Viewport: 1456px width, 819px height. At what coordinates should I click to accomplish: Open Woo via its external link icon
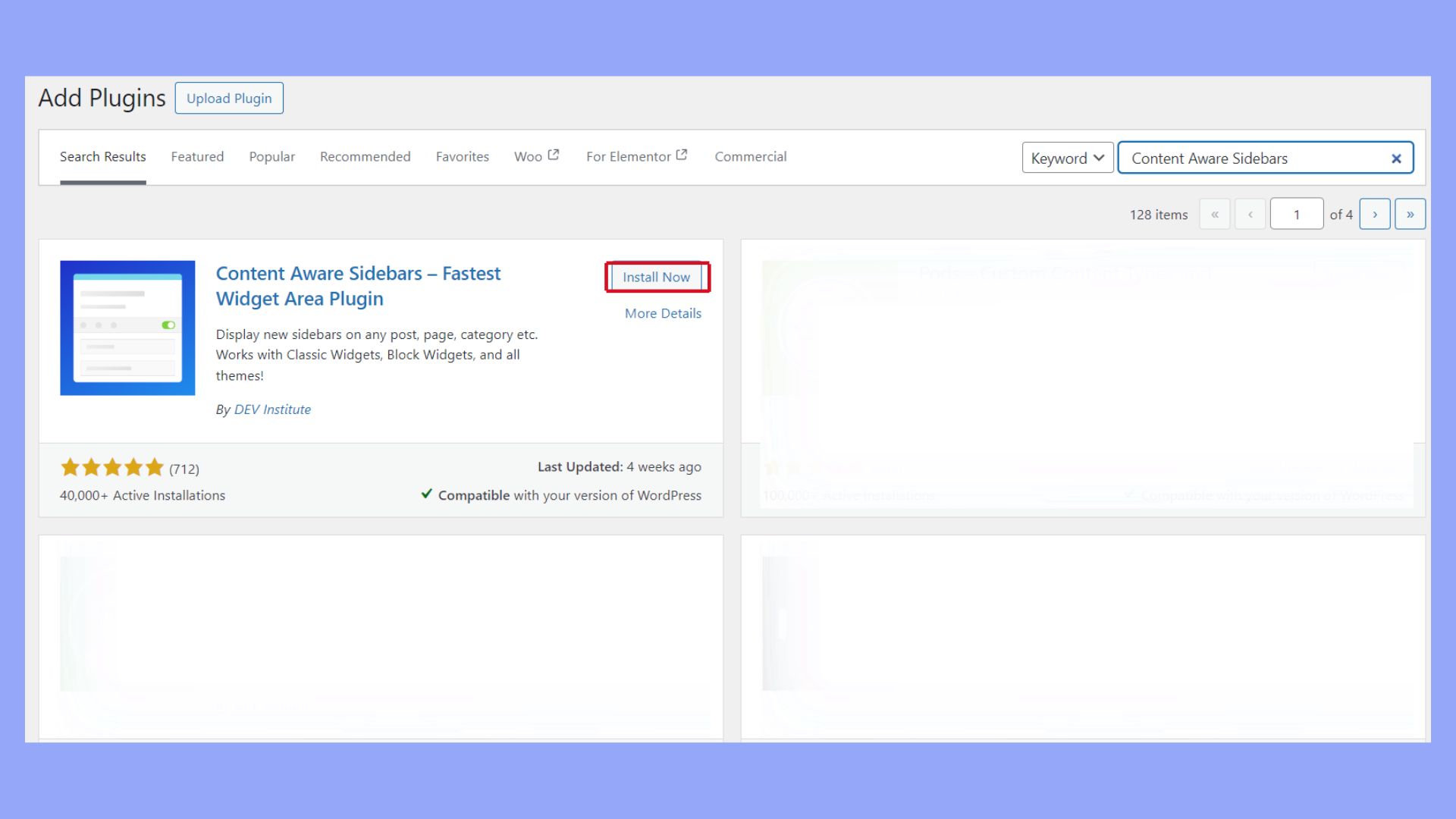pyautogui.click(x=553, y=154)
